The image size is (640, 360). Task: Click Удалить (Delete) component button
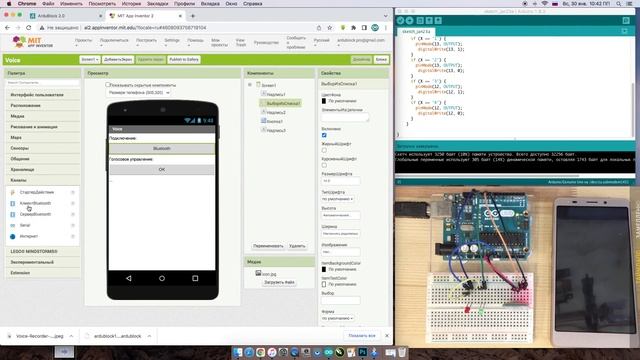tap(297, 246)
